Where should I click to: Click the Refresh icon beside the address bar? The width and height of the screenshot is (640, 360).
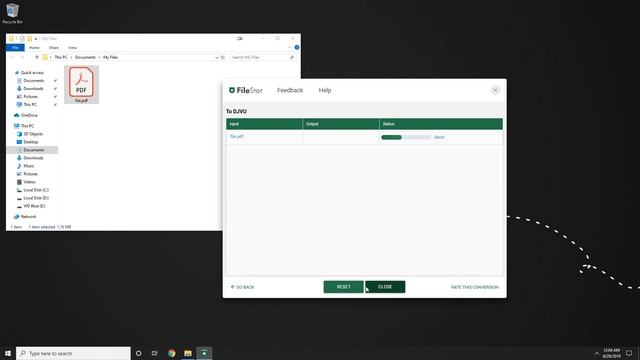tap(223, 58)
